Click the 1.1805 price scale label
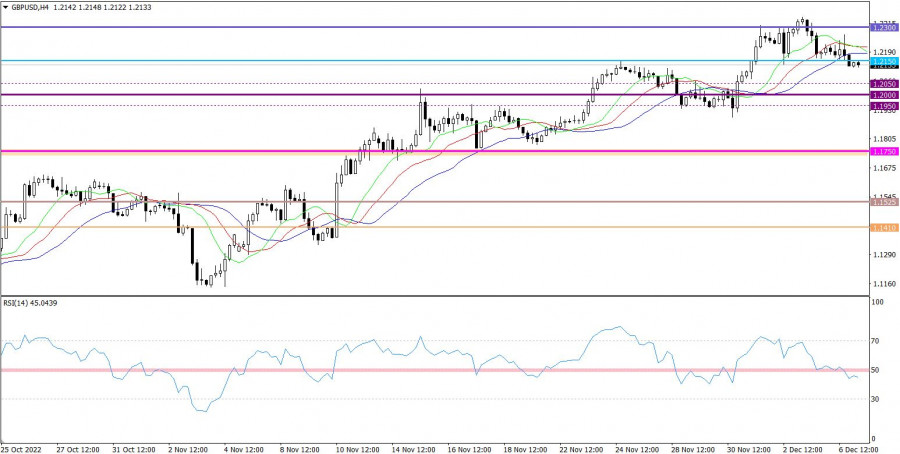This screenshot has height=454, width=900. tap(883, 139)
